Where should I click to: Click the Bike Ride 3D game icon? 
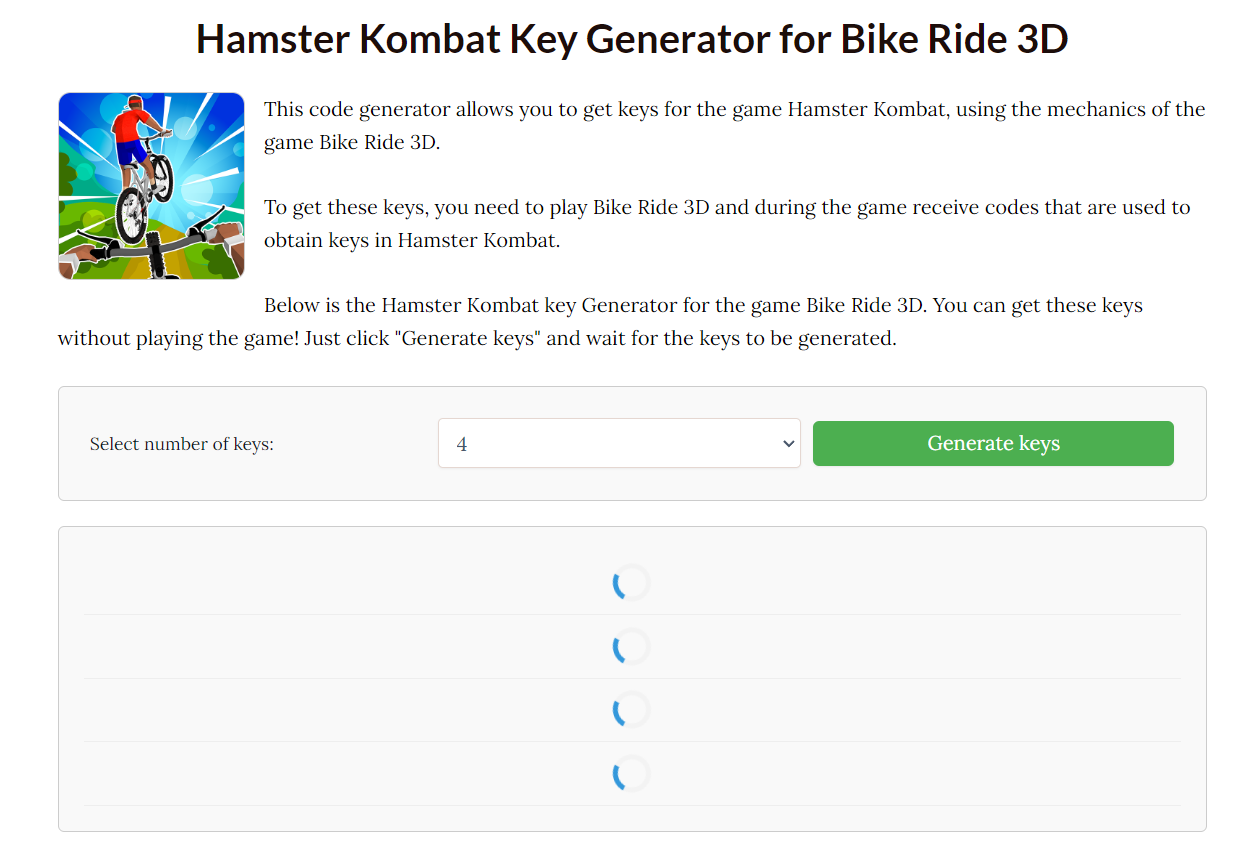pos(151,186)
